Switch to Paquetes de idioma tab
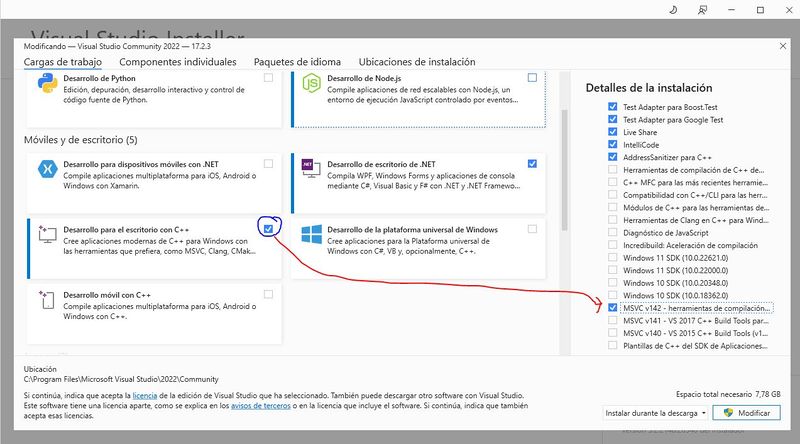Screen dimensions: 800x444 coord(297,62)
